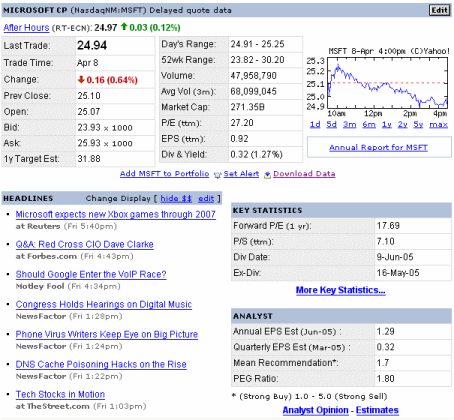Image resolution: width=454 pixels, height=420 pixels.
Task: Select Prev Close value 25.10
Action: 89,96
